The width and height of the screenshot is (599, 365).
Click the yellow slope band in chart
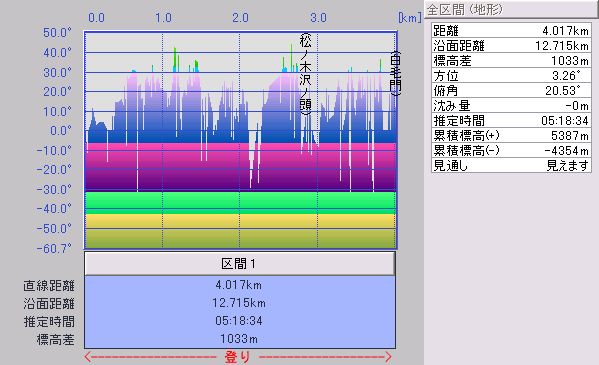click(x=240, y=231)
